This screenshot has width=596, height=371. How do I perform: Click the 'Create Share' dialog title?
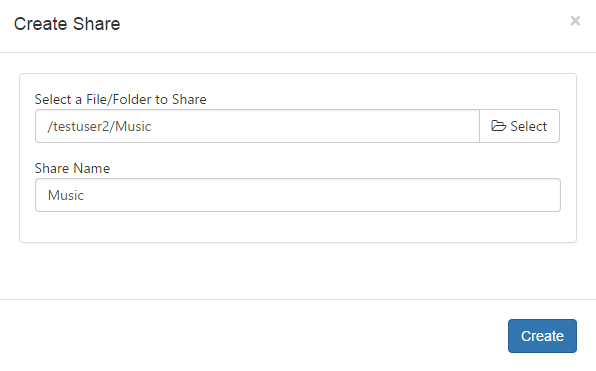point(67,24)
